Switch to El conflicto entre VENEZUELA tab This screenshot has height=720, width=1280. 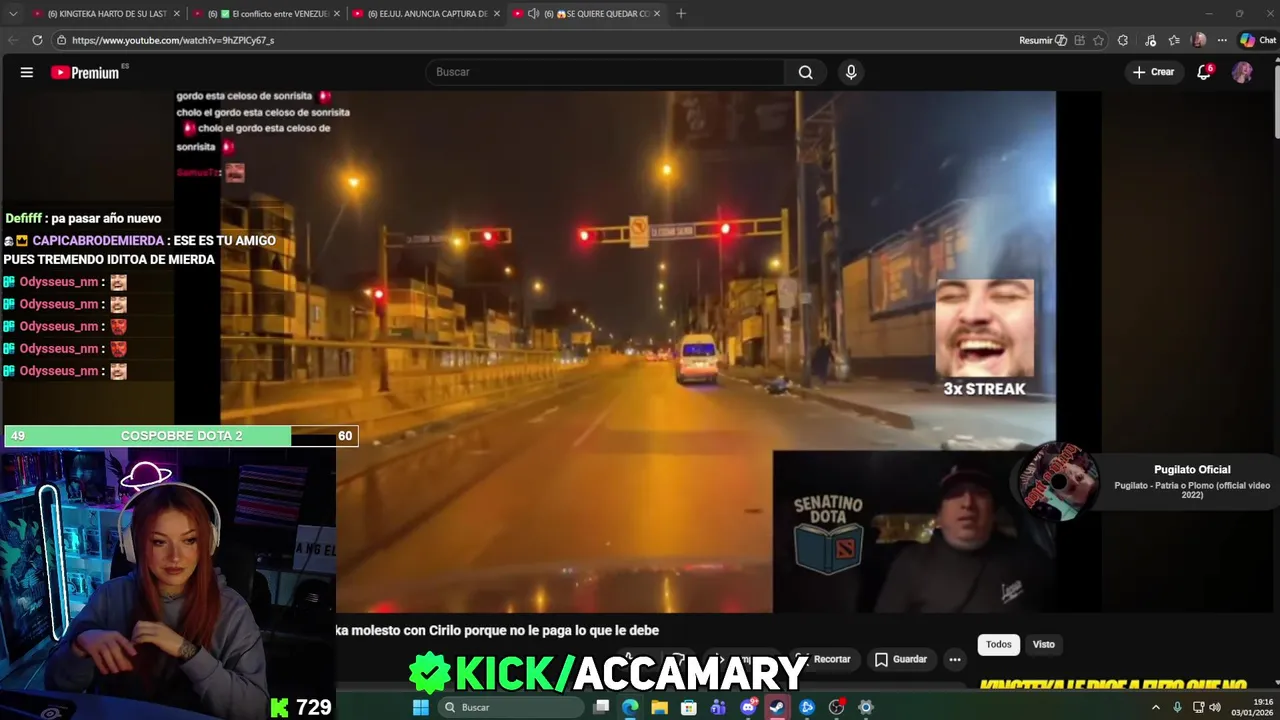coord(266,14)
